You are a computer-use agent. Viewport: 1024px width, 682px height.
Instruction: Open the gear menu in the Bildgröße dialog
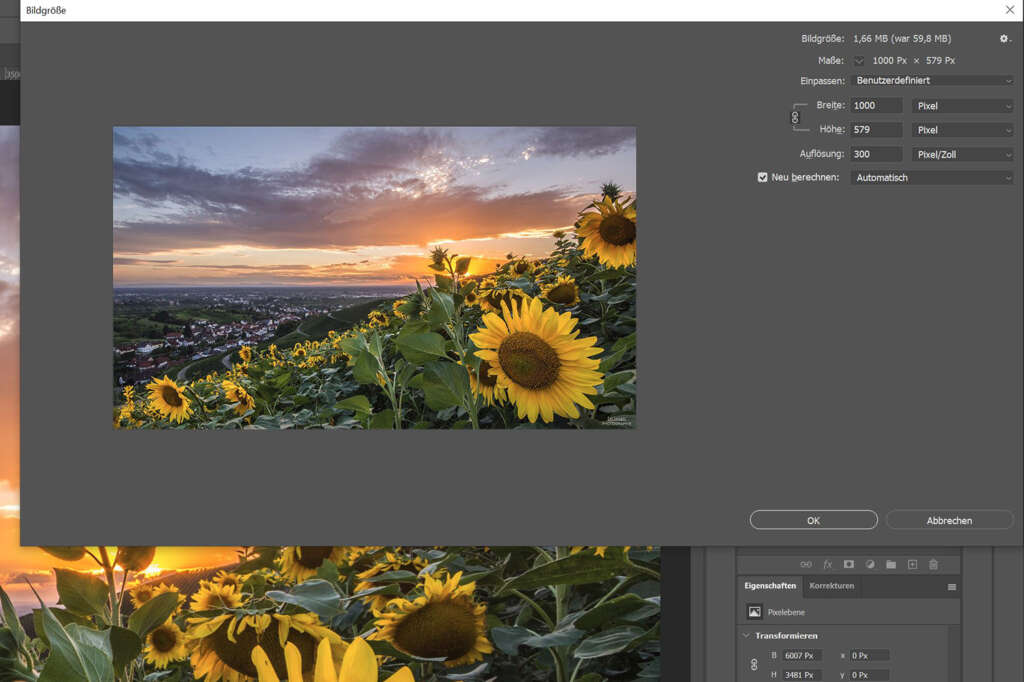click(1004, 38)
